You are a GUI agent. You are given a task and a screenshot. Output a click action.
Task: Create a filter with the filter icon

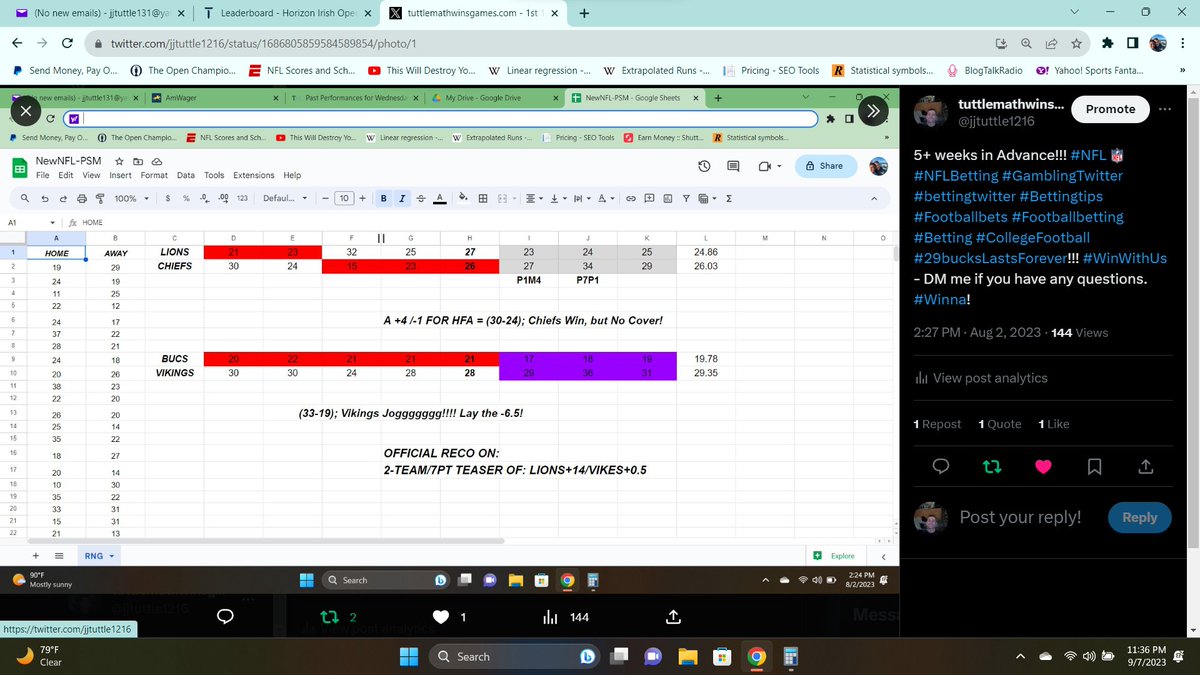(687, 199)
